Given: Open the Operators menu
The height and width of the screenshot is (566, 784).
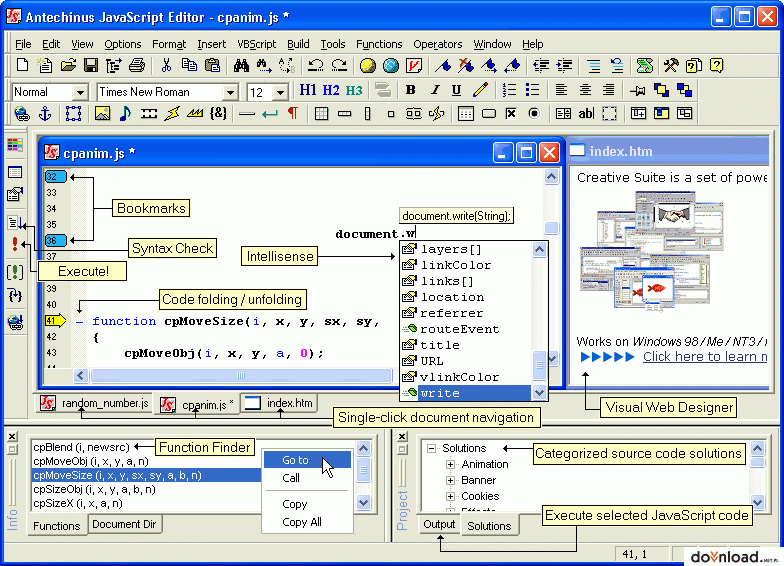Looking at the screenshot, I should (x=438, y=44).
